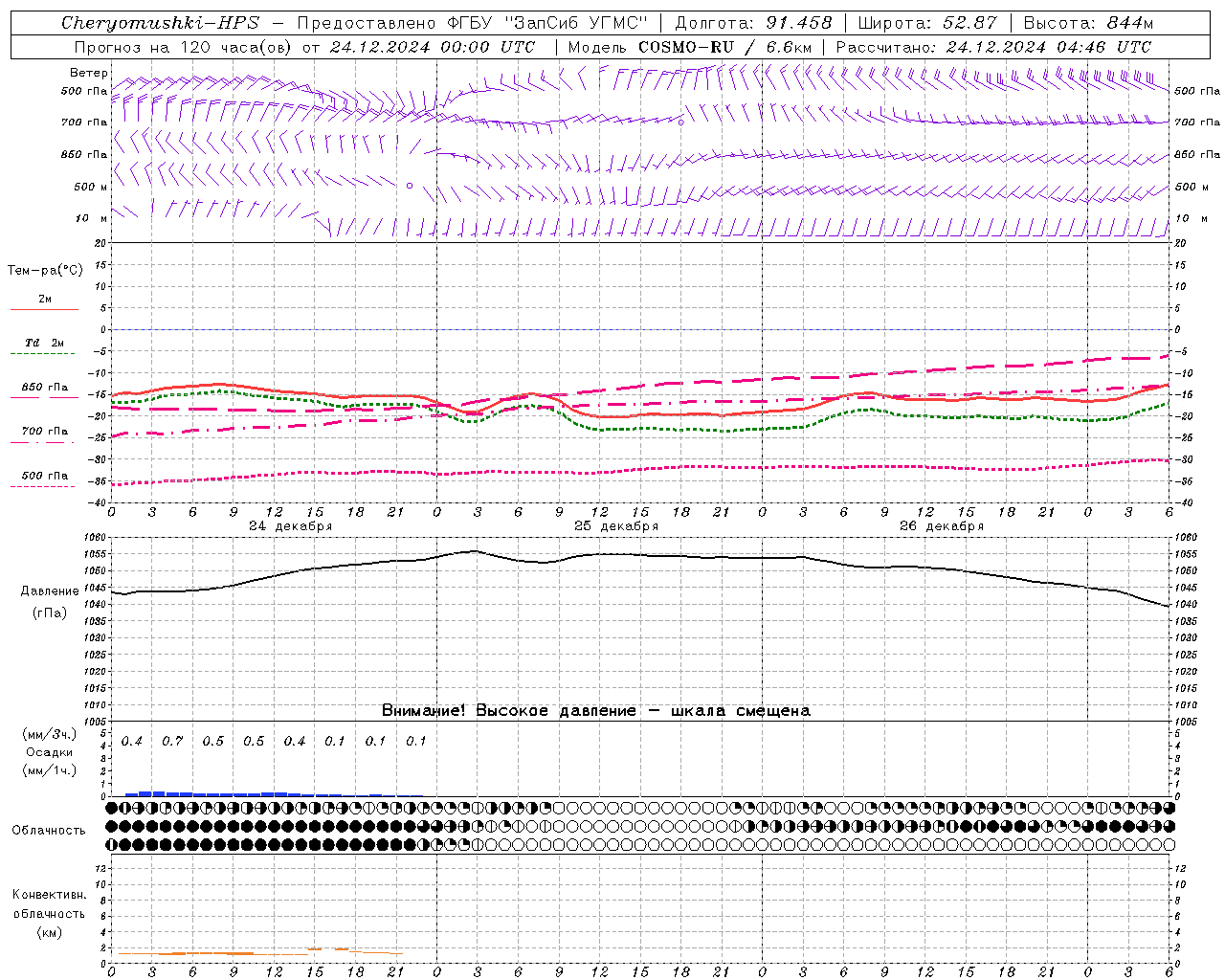This screenshot has width=1225, height=980.
Task: Click the high pressure warning text
Action: 595,711
